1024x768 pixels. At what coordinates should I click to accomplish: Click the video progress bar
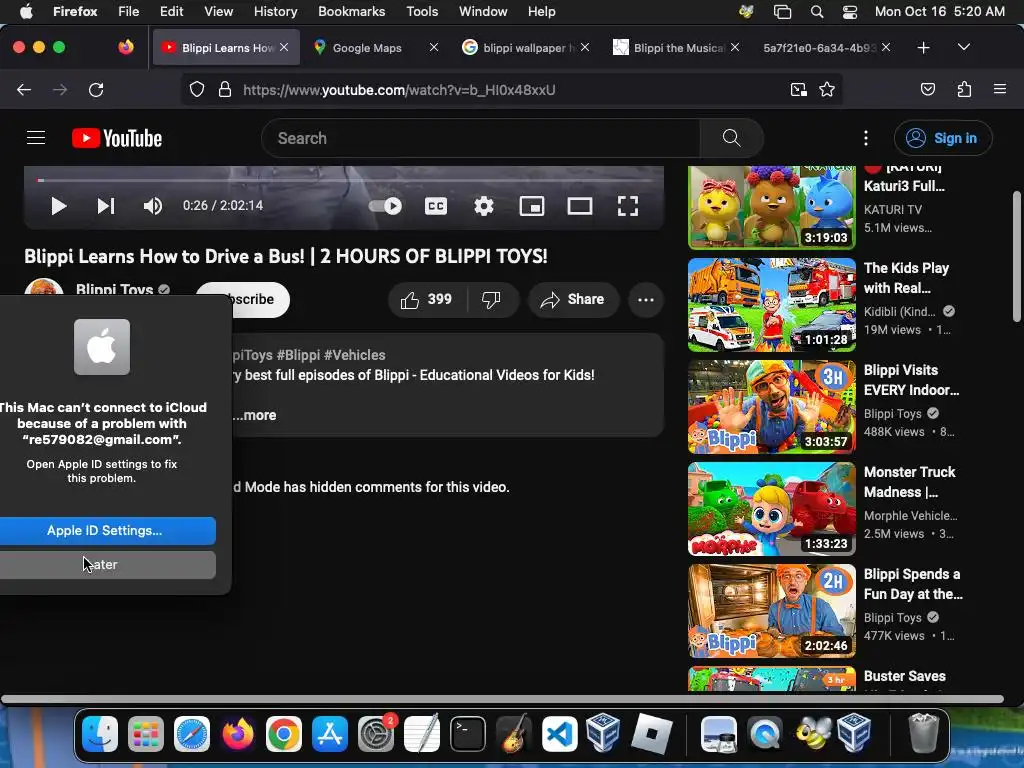(x=344, y=180)
